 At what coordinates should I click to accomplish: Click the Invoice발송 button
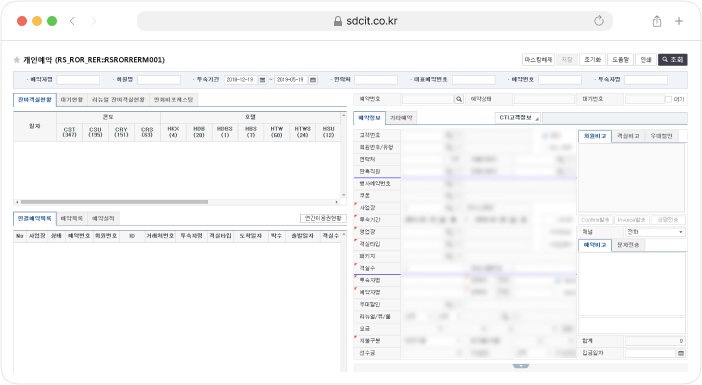point(631,220)
